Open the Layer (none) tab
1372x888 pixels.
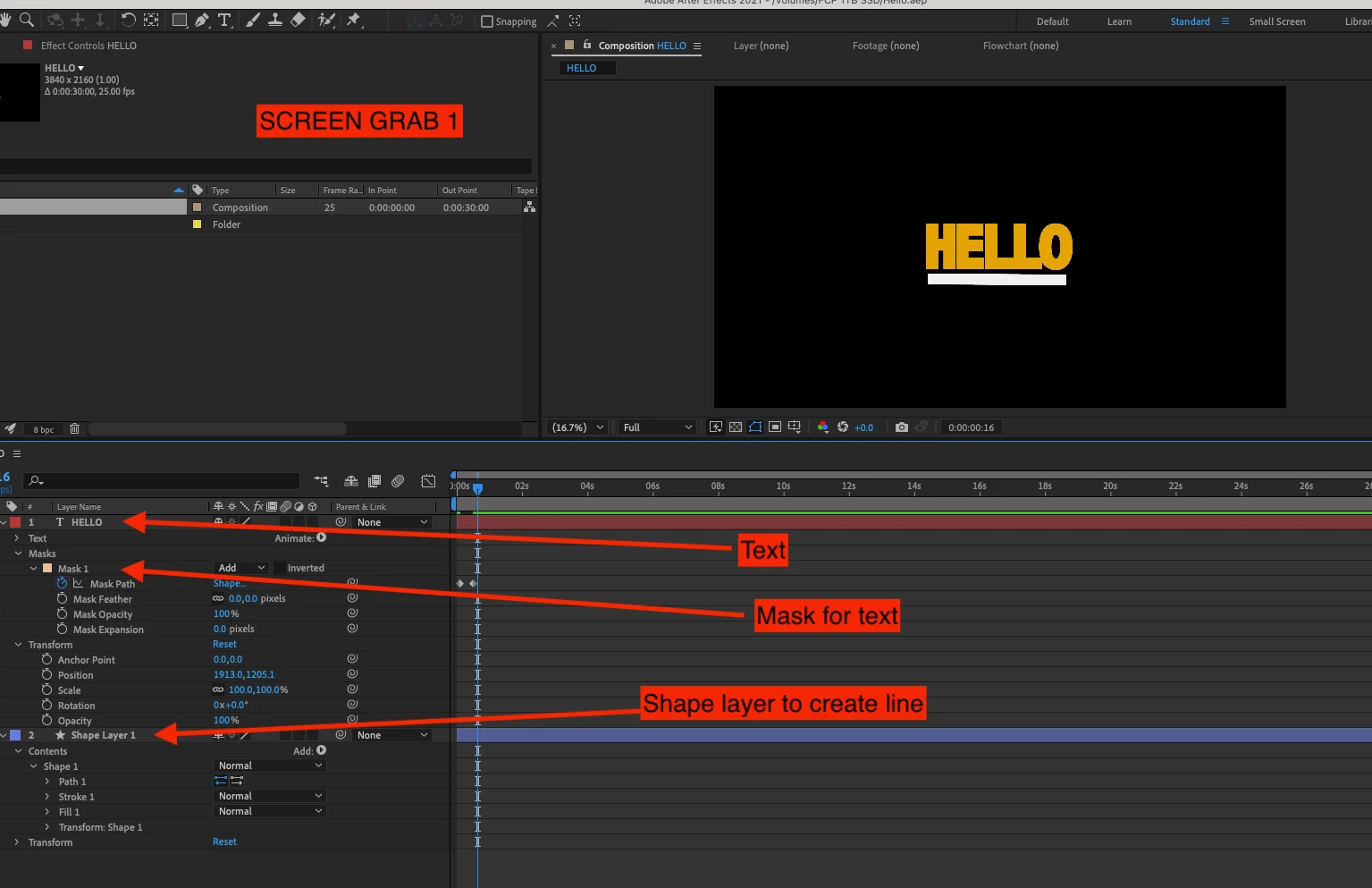(761, 46)
